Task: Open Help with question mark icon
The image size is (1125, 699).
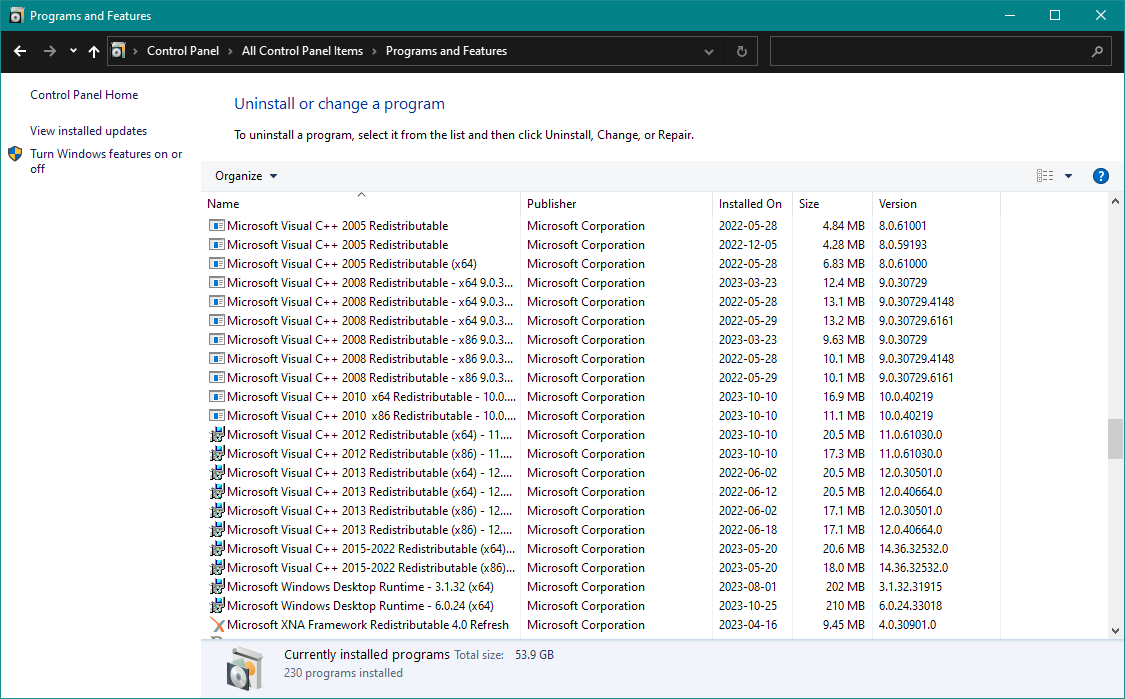Action: [x=1101, y=176]
